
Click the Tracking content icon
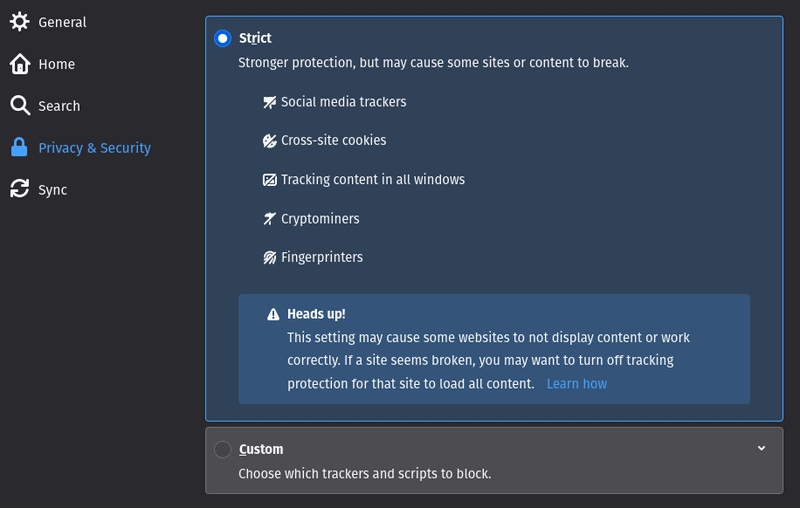click(269, 180)
